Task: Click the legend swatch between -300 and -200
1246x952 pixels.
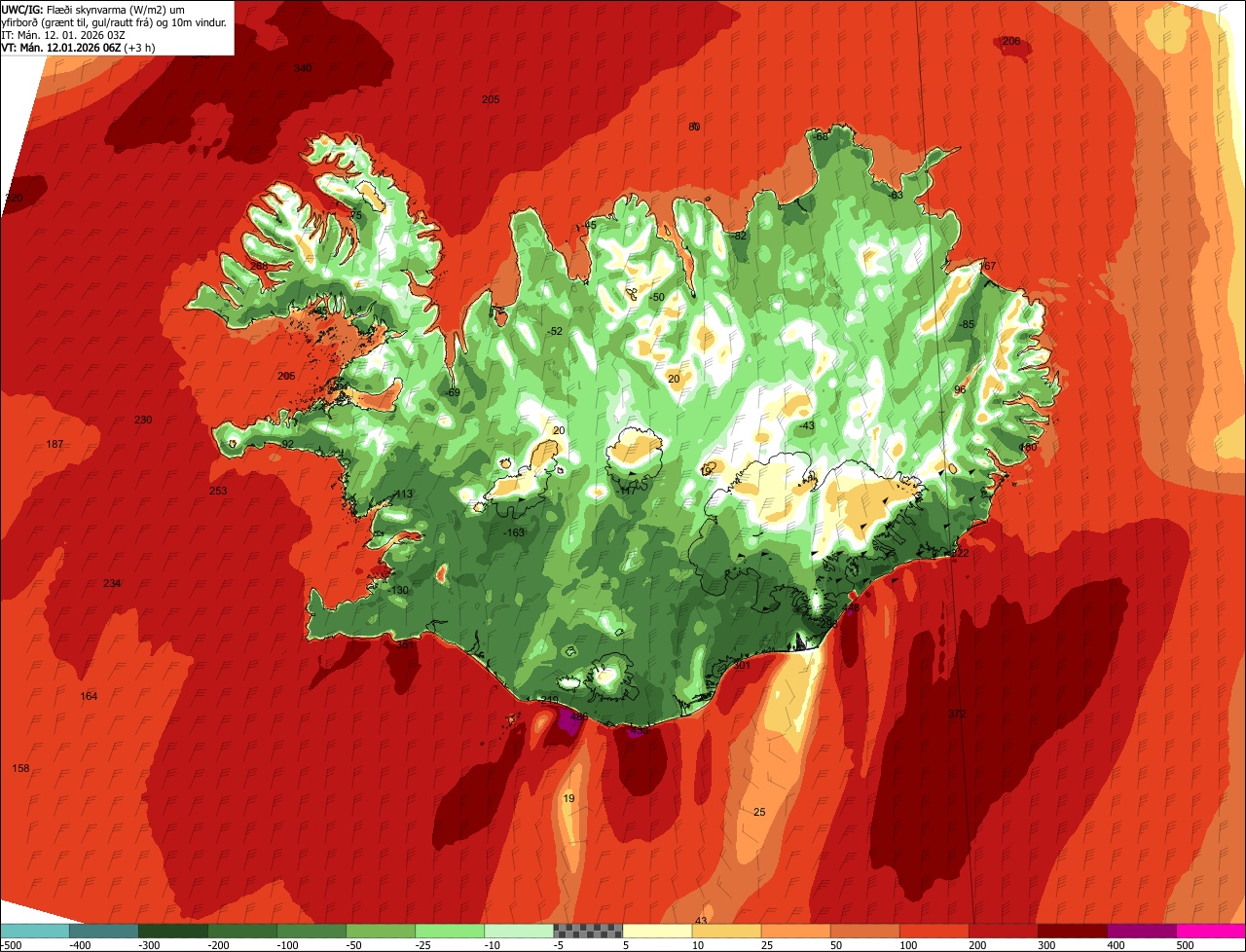Action: 172,930
